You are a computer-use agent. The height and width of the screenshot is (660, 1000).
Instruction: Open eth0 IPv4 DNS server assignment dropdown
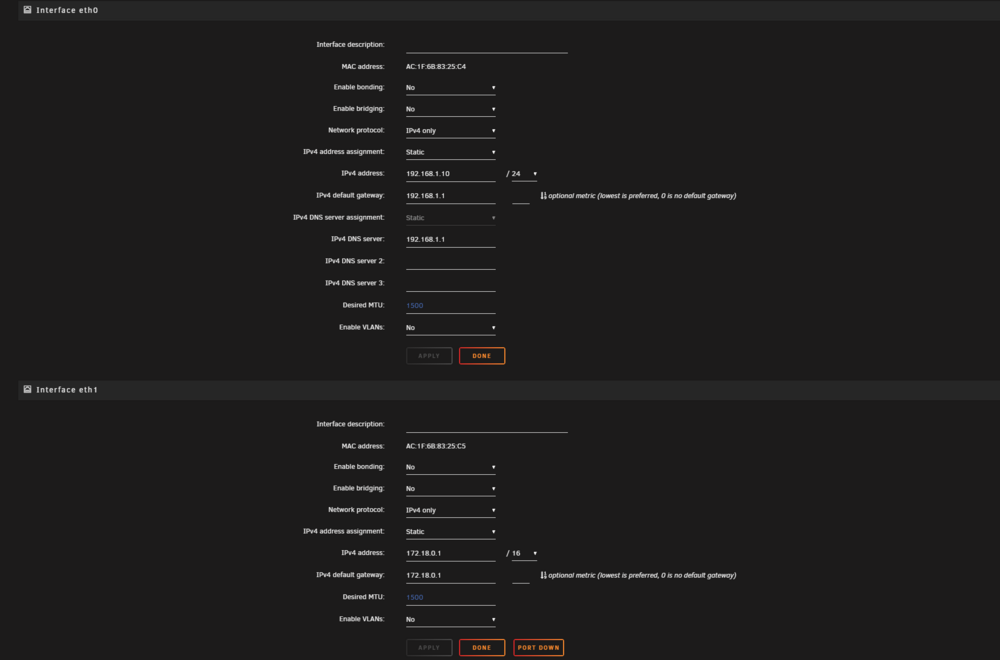[450, 218]
